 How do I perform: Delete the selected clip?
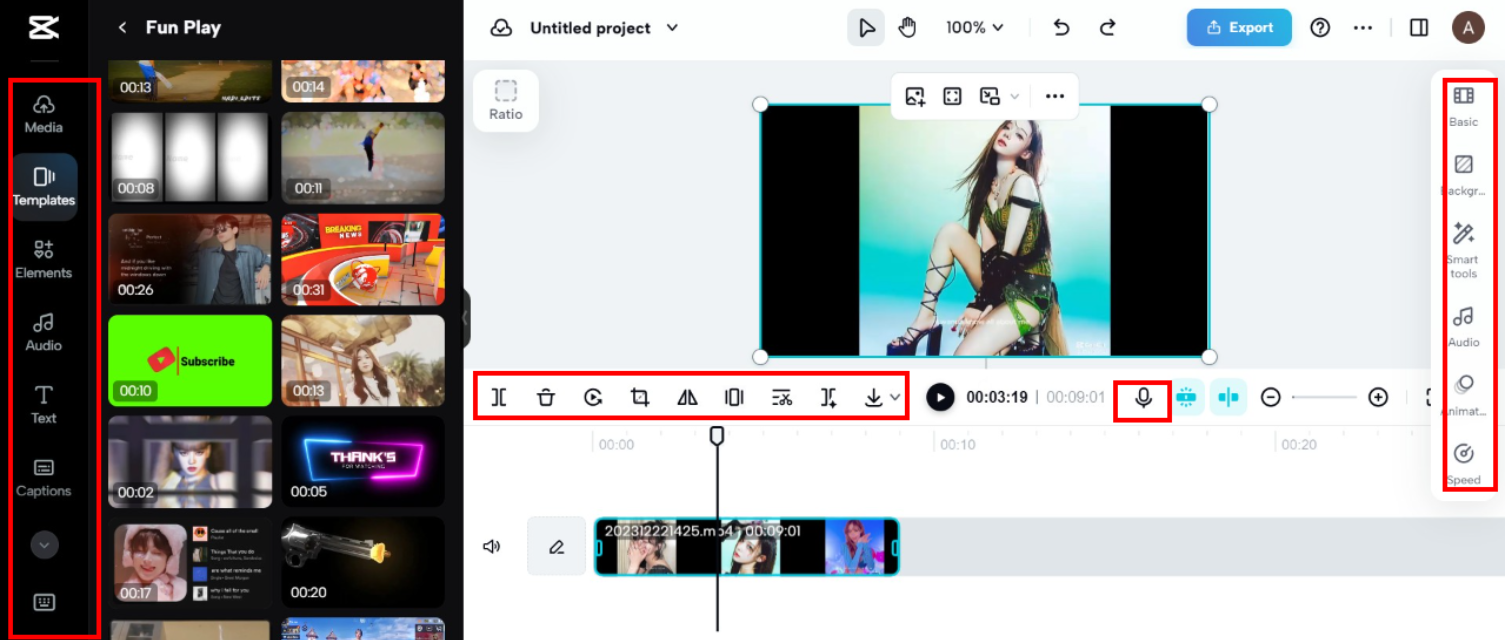(545, 397)
